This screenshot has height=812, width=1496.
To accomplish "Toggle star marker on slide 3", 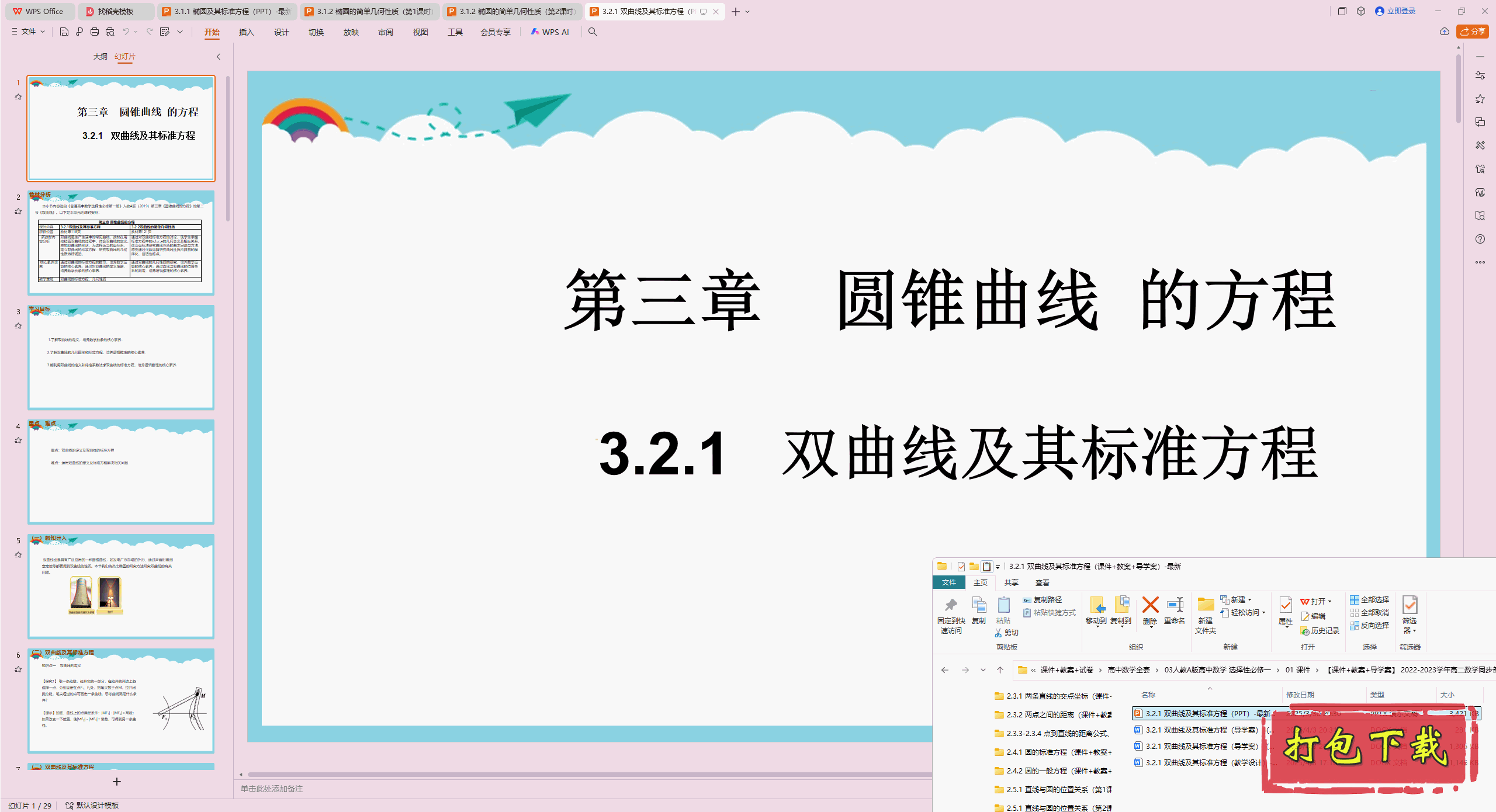I will pyautogui.click(x=18, y=326).
